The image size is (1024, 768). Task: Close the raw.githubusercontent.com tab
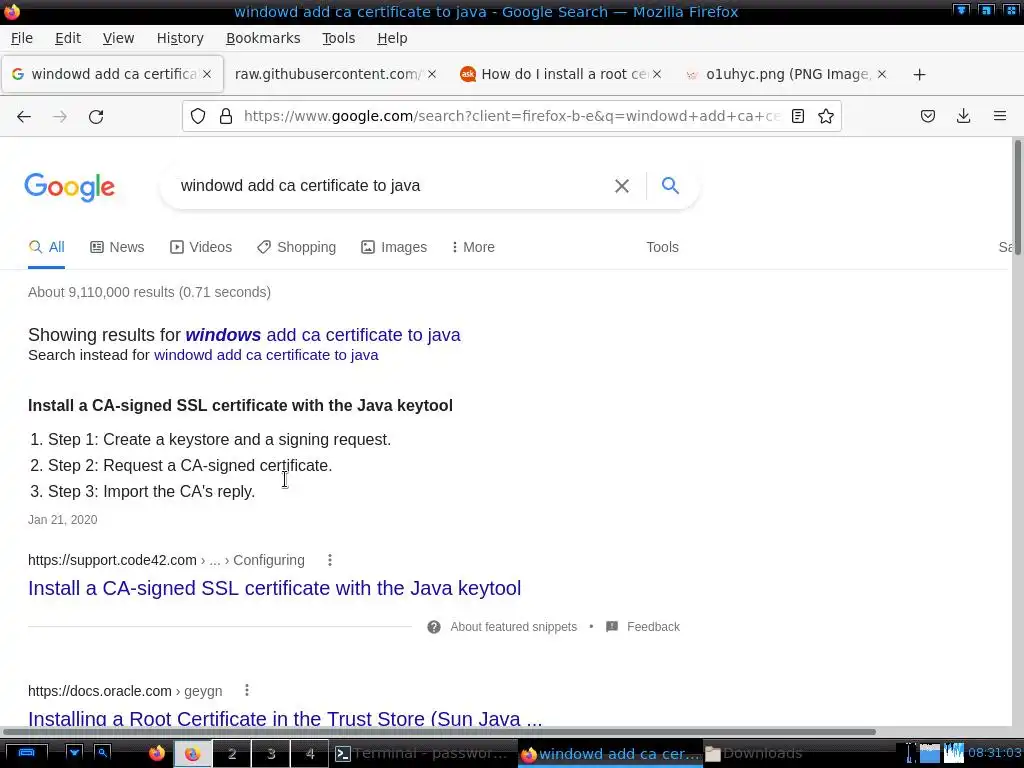432,74
